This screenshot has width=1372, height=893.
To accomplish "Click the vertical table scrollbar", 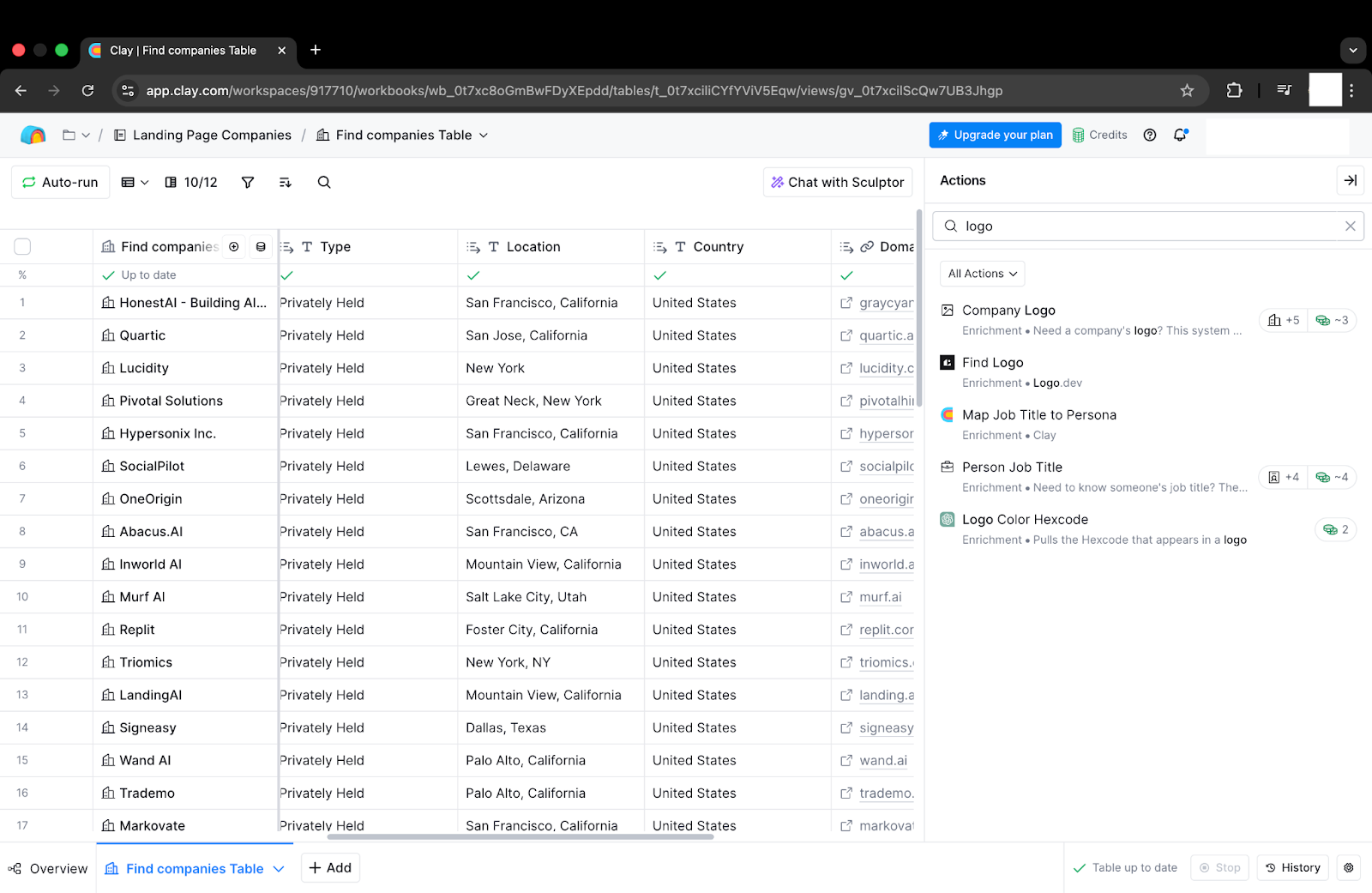I will pos(919,307).
